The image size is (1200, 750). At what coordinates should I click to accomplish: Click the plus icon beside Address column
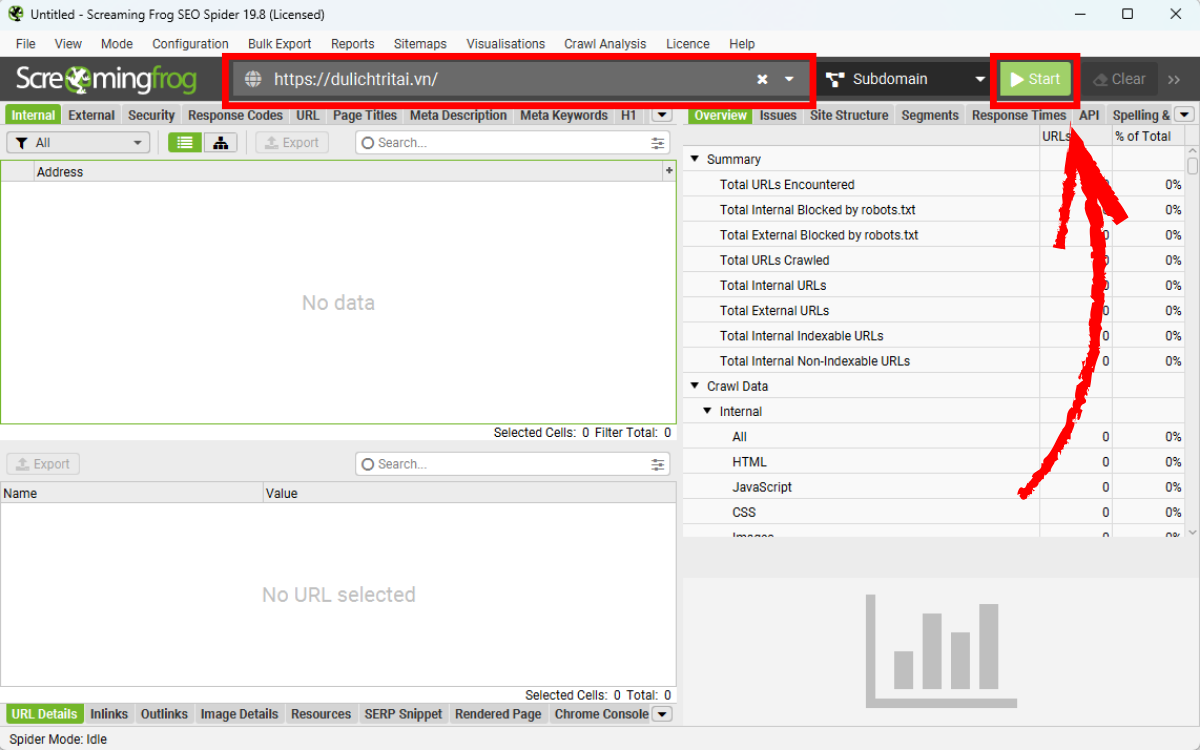669,172
